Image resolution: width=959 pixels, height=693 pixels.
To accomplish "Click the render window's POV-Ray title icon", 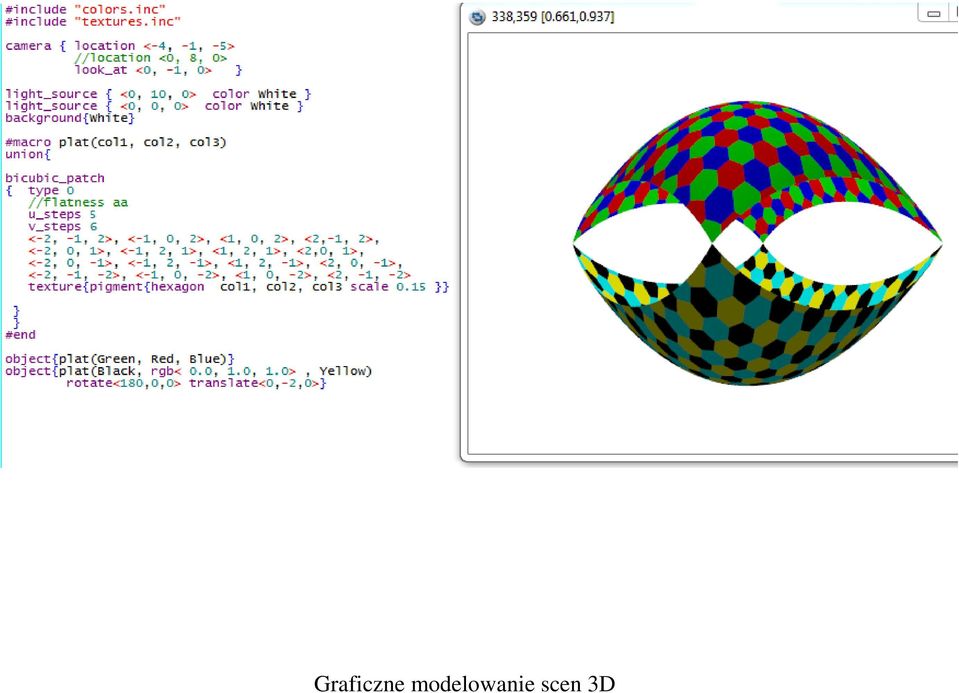I will pos(476,17).
